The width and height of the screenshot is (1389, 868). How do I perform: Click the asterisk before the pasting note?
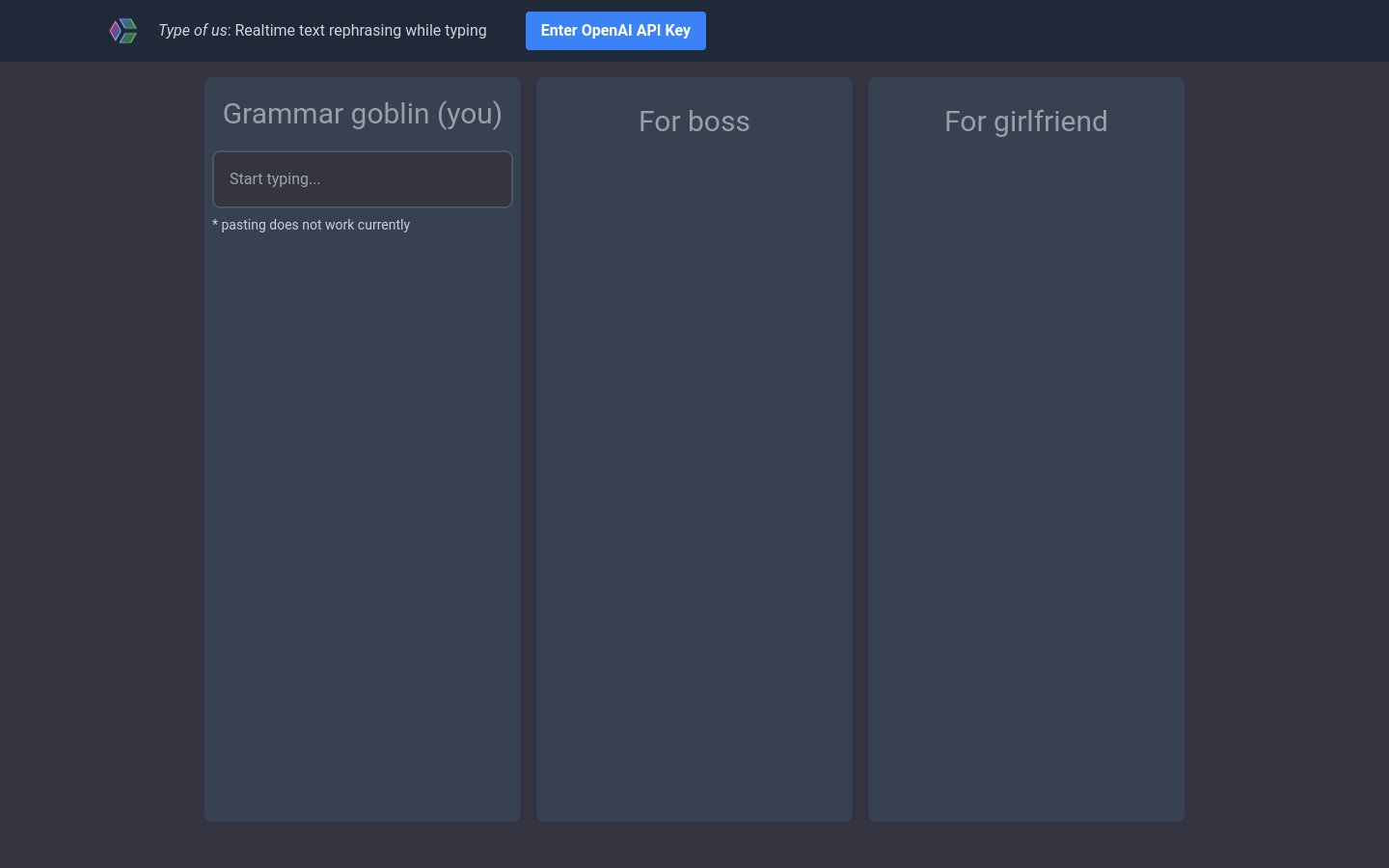[215, 224]
